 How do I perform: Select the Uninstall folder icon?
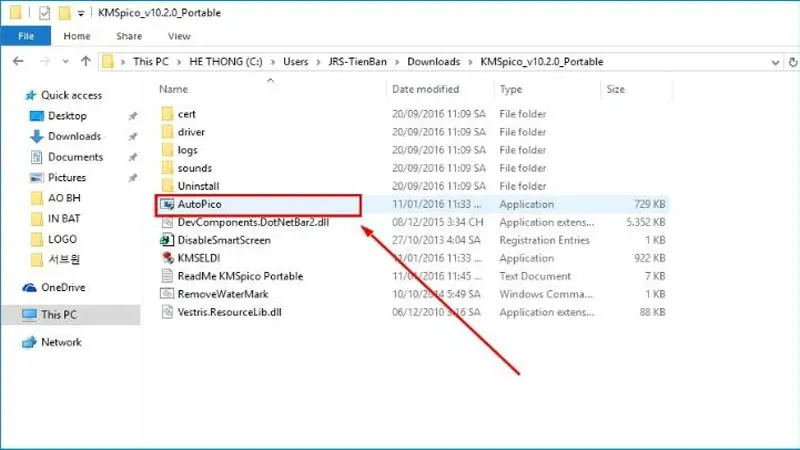tap(167, 186)
